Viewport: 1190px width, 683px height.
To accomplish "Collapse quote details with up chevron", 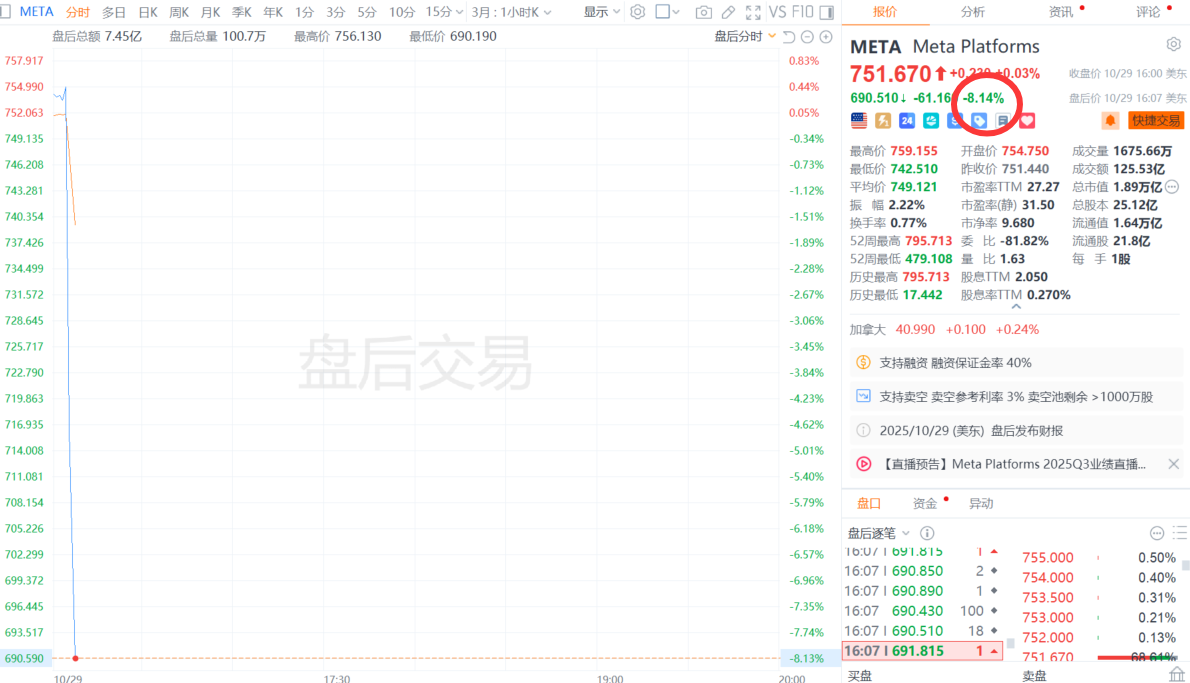I will click(1016, 307).
